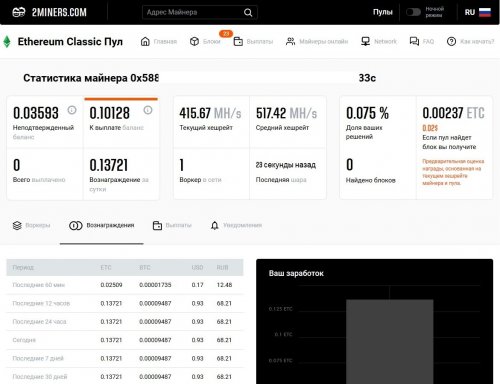
Task: Click the BTC column header
Action: click(x=145, y=267)
